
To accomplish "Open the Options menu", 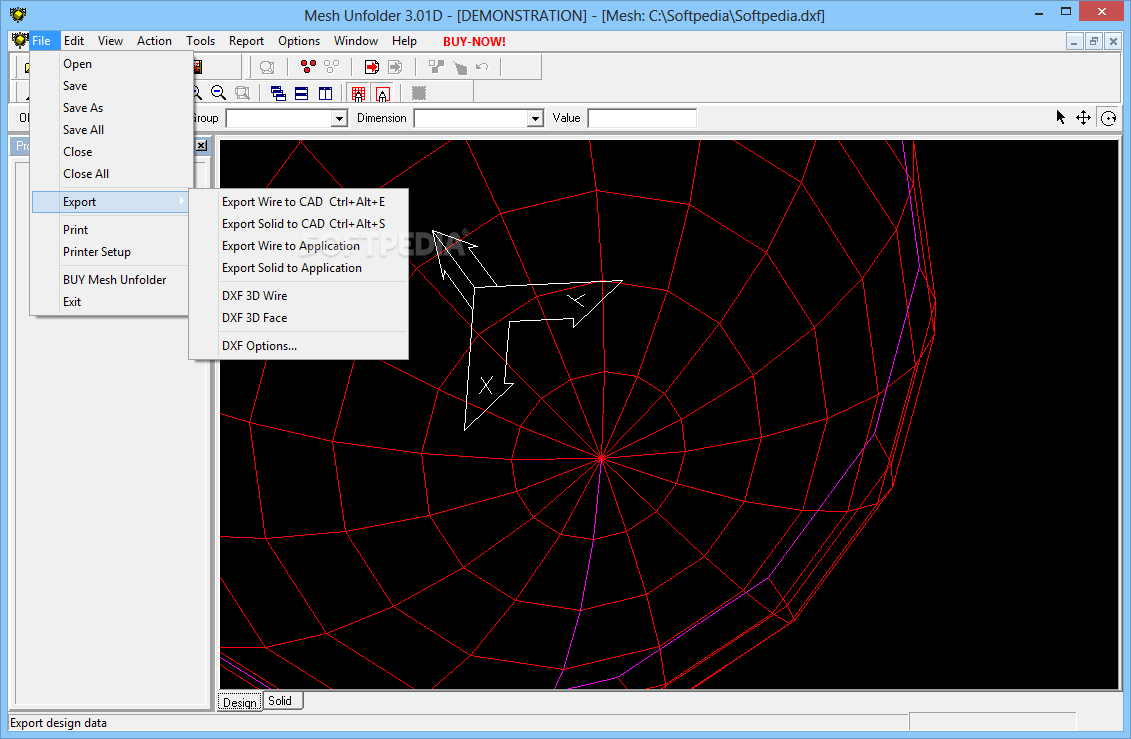I will (299, 41).
